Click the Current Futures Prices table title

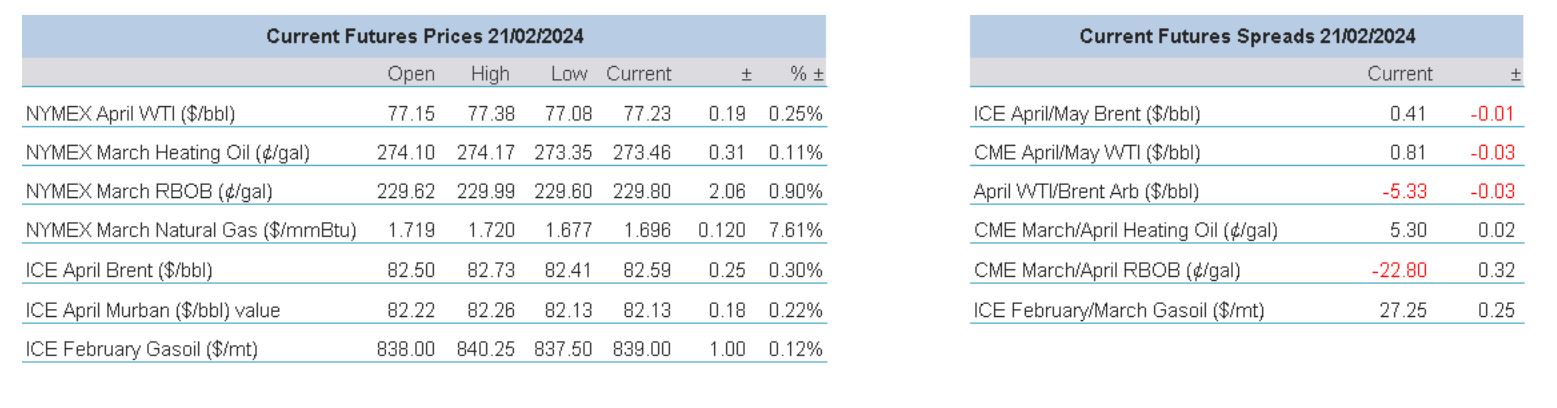425,36
